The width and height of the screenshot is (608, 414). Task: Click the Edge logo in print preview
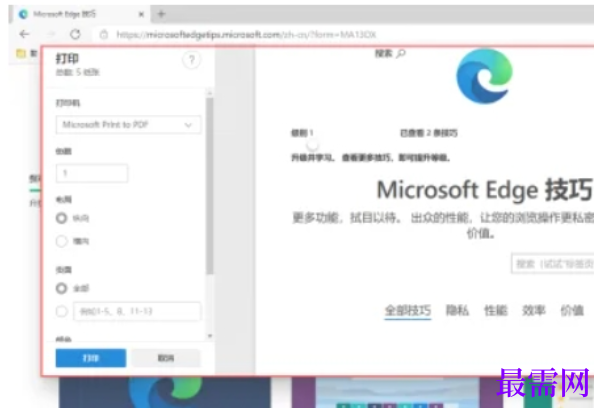[484, 76]
